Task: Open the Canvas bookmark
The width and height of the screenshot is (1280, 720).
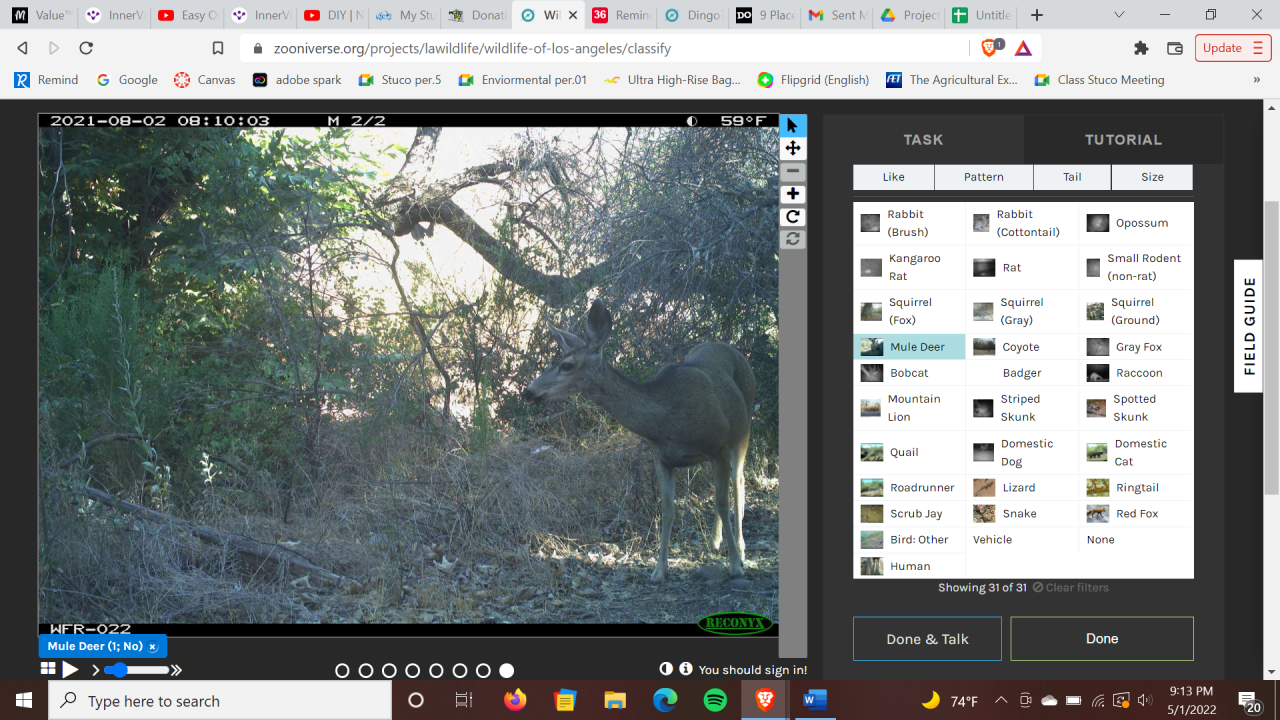Action: tap(204, 80)
